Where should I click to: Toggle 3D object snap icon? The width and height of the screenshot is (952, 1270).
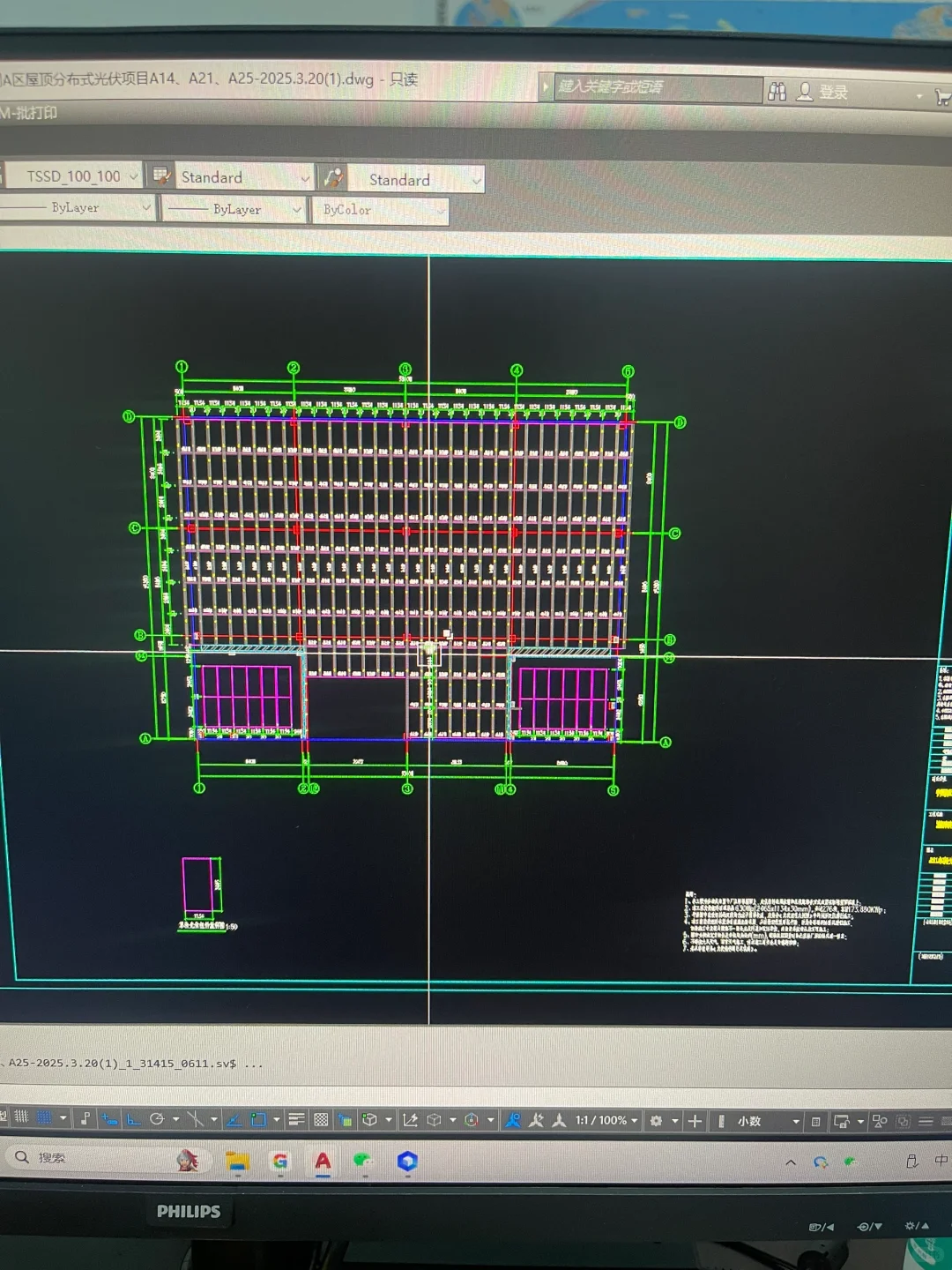[x=369, y=1119]
